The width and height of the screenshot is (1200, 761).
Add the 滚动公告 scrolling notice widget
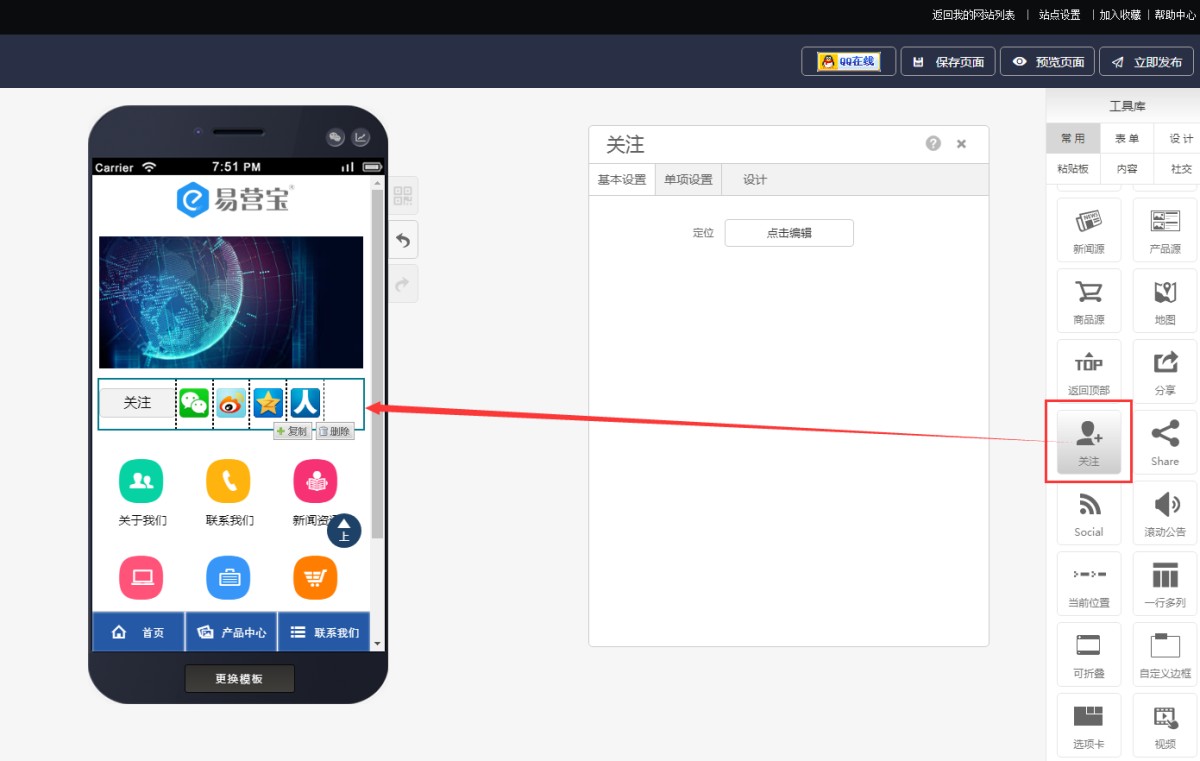click(x=1165, y=513)
